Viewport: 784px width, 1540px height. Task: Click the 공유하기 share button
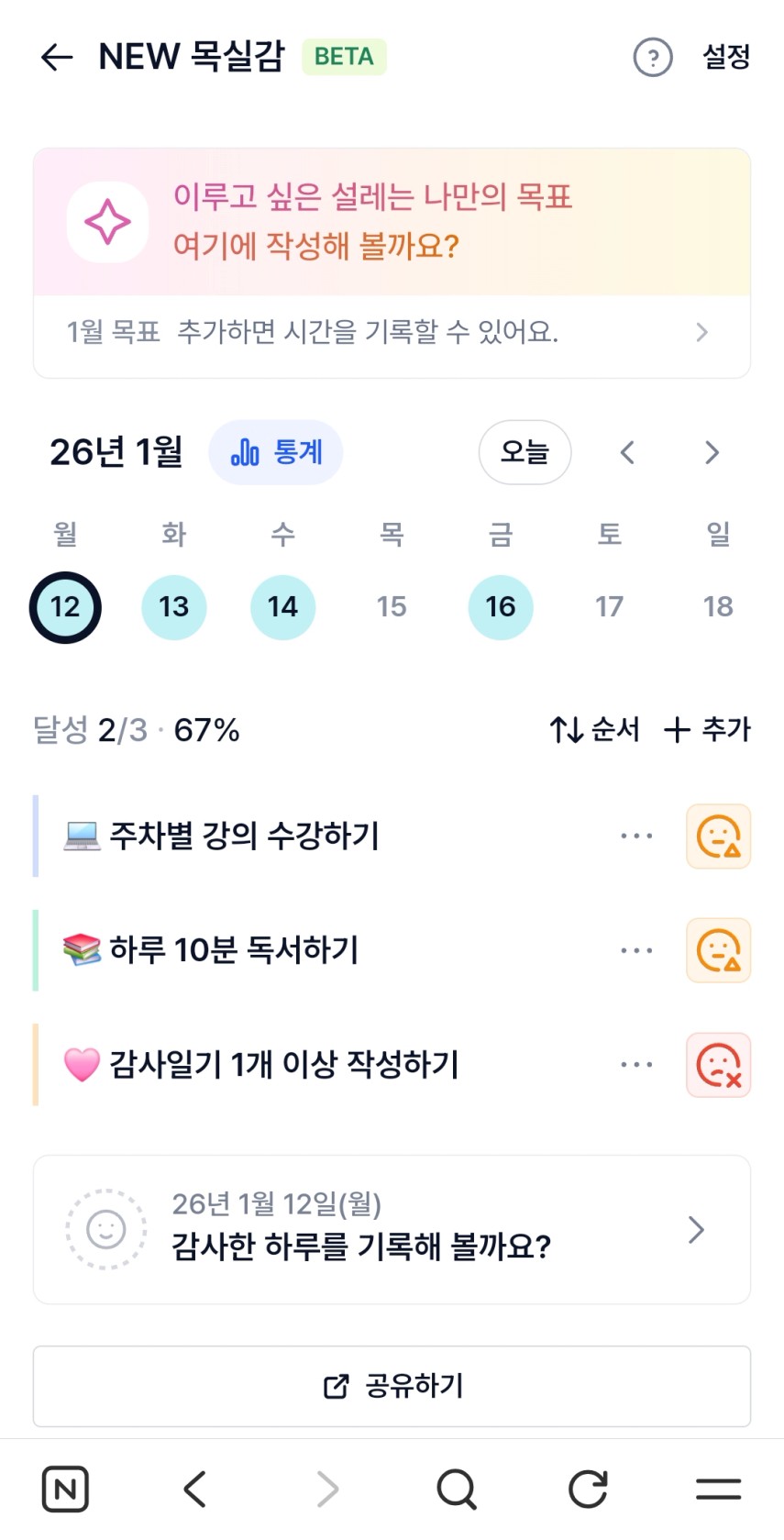(392, 1386)
